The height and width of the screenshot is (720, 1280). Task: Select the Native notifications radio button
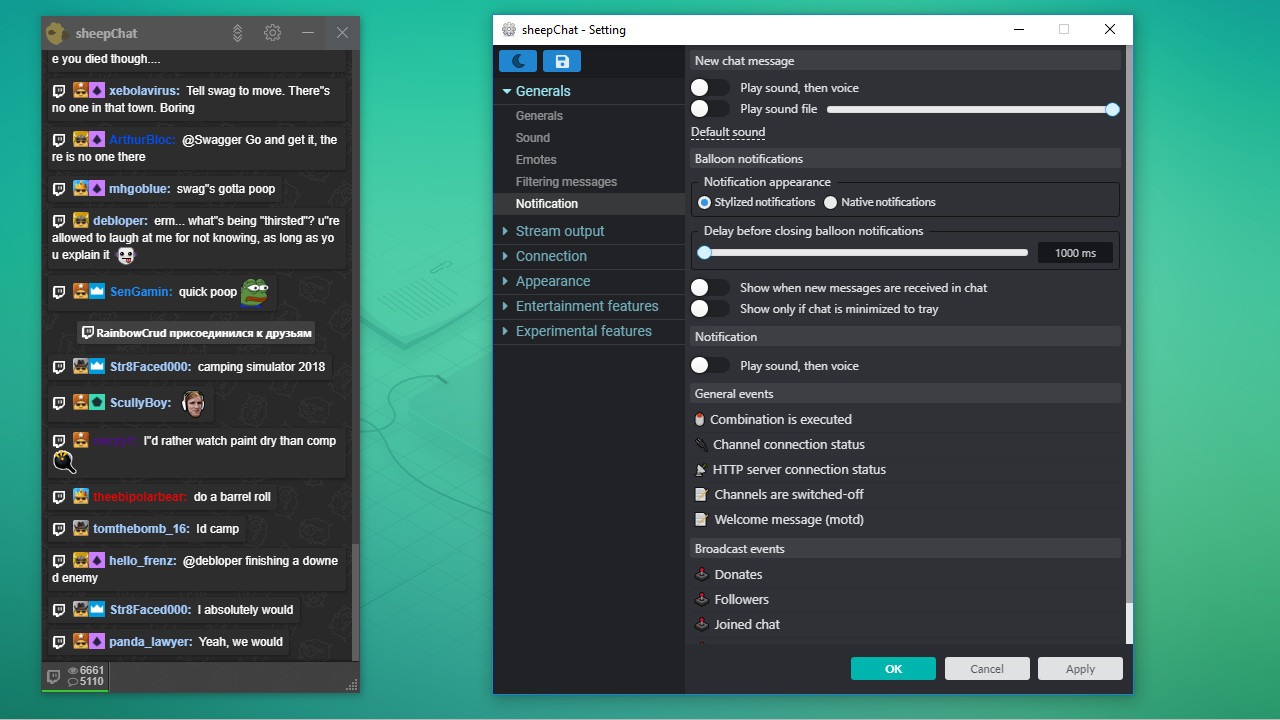coord(830,202)
